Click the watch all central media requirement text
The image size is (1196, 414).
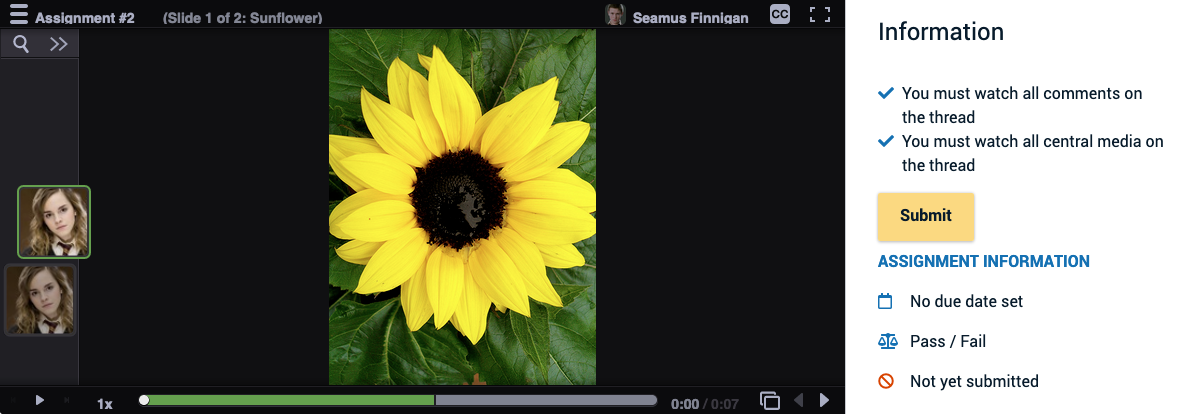tap(1033, 153)
